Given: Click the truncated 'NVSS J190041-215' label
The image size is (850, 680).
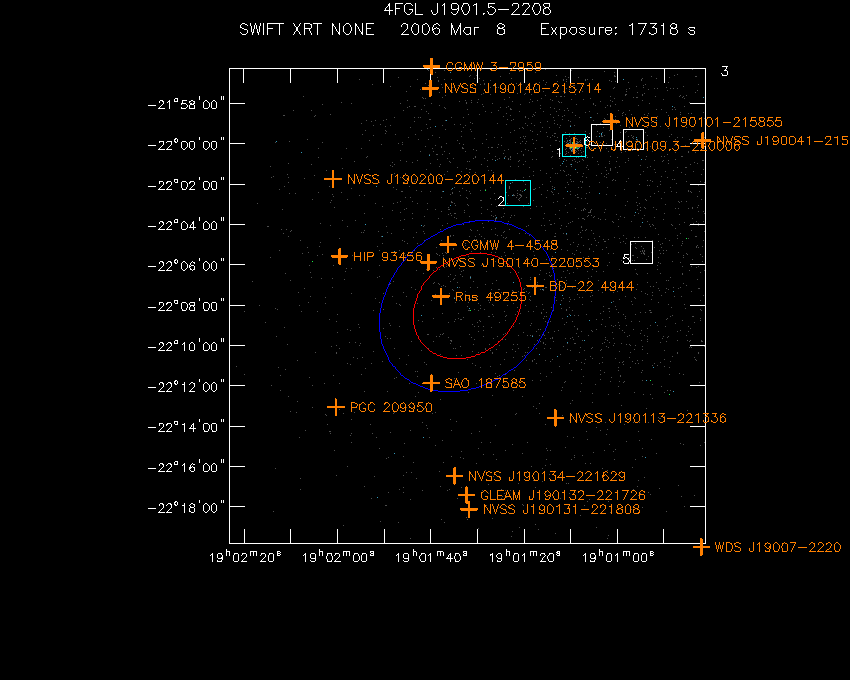Looking at the screenshot, I should pos(782,141).
